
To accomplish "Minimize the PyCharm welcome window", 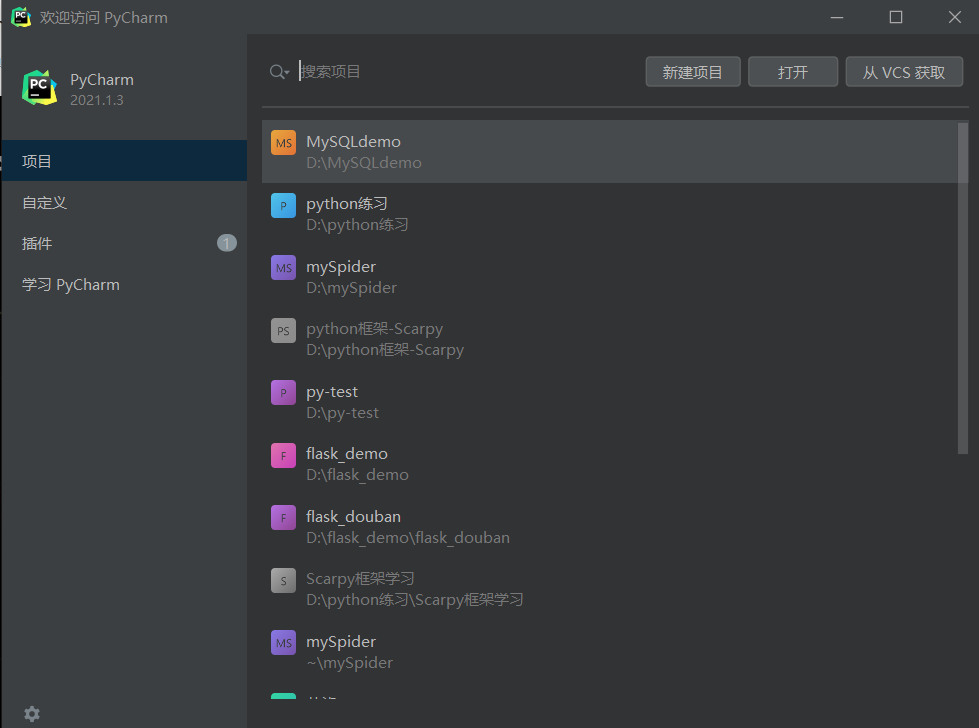I will tap(837, 17).
